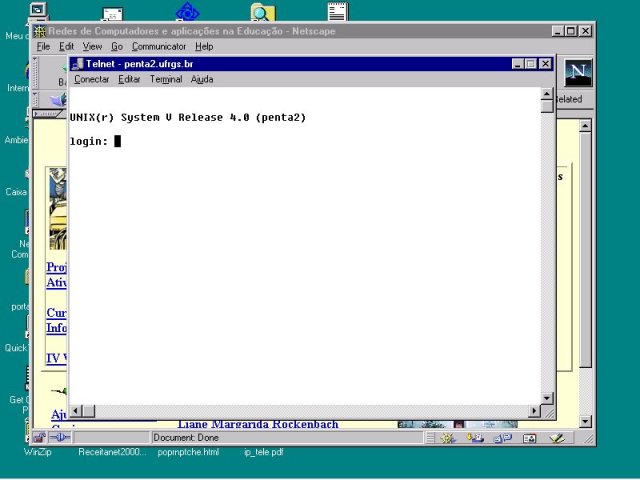This screenshot has height=480, width=640.
Task: Open Netscape's Edit menu
Action: 66,47
